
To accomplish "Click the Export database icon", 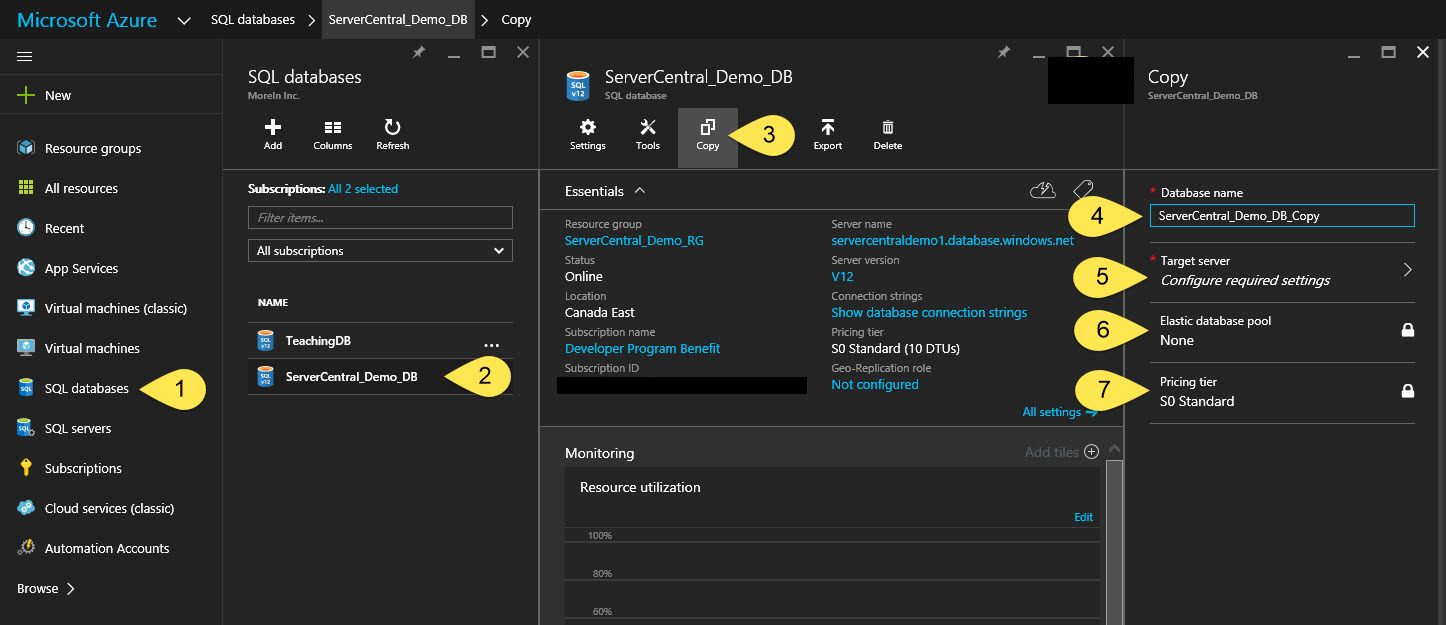I will coord(827,135).
